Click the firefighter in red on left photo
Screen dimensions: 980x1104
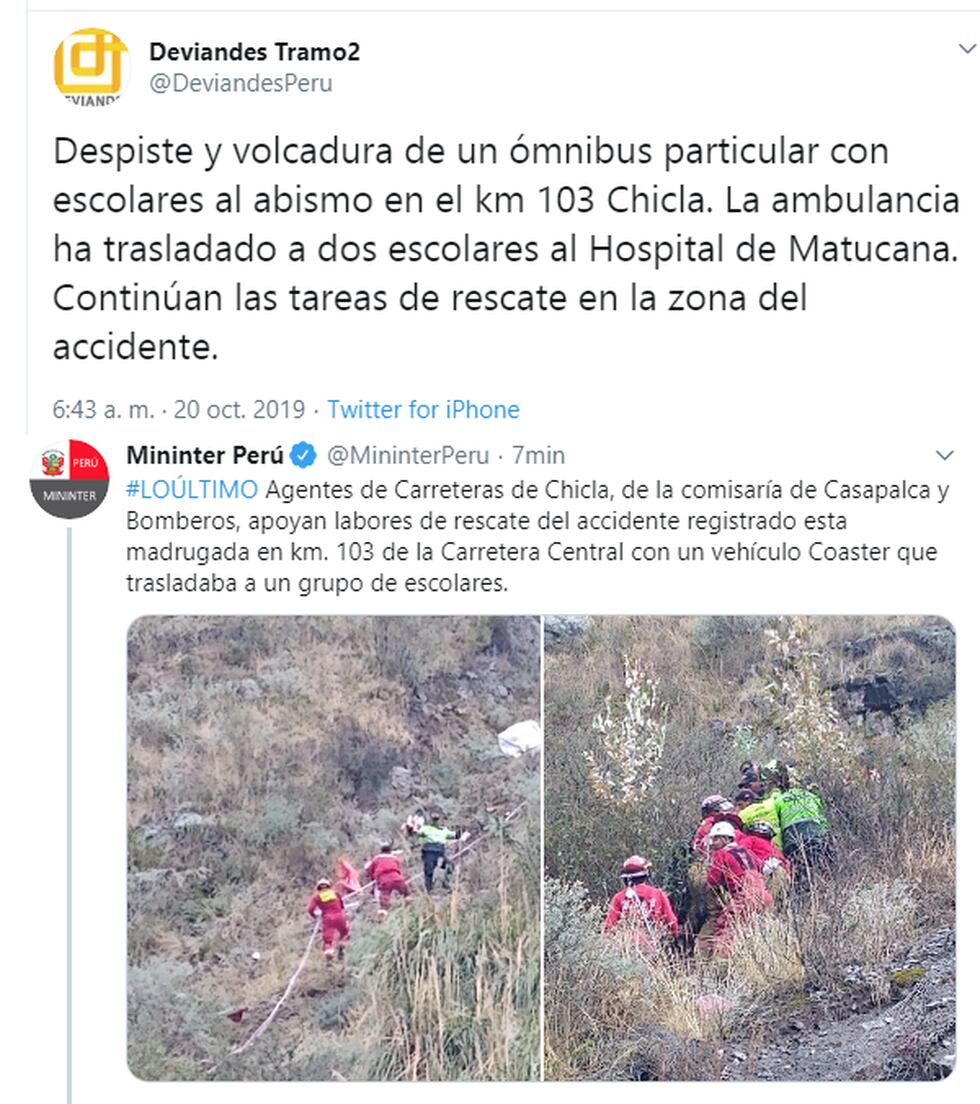329,919
